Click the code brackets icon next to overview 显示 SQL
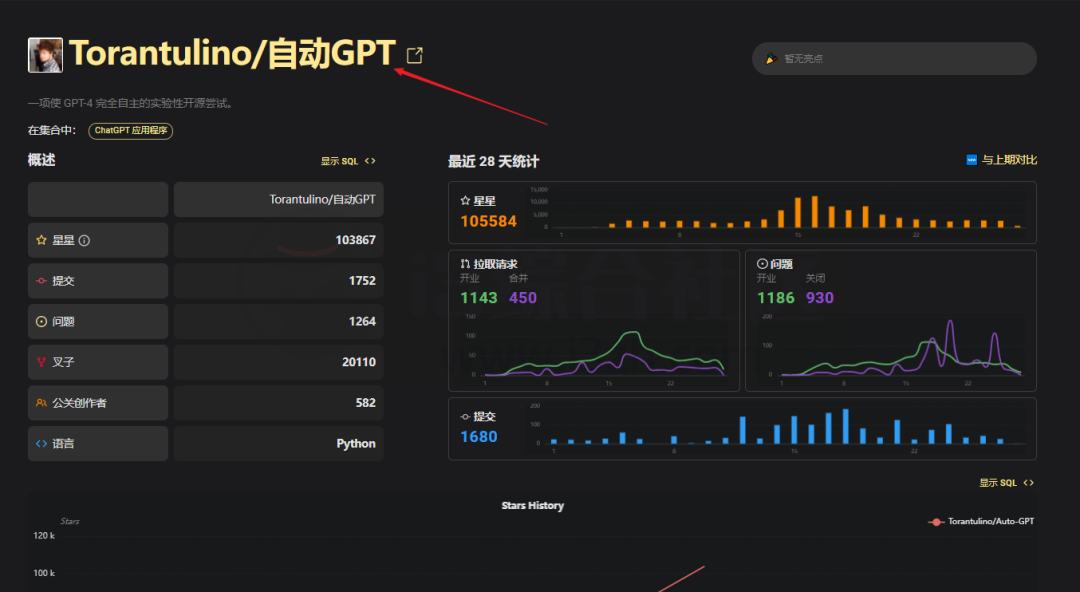Image resolution: width=1080 pixels, height=592 pixels. (x=370, y=161)
